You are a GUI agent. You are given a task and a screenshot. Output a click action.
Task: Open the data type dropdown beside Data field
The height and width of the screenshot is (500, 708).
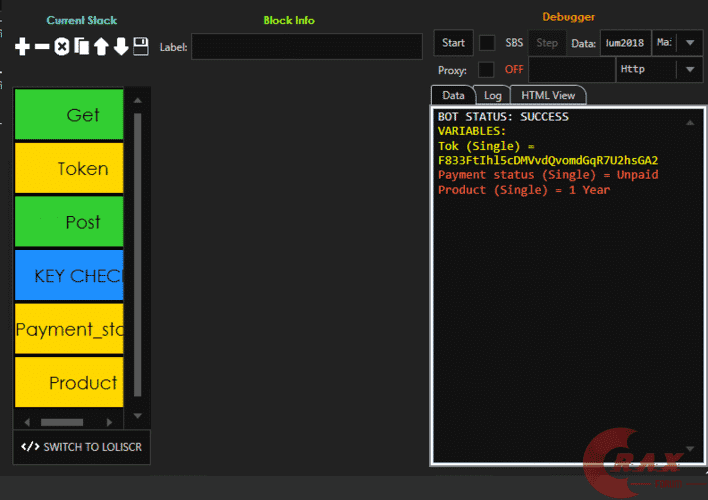click(677, 43)
